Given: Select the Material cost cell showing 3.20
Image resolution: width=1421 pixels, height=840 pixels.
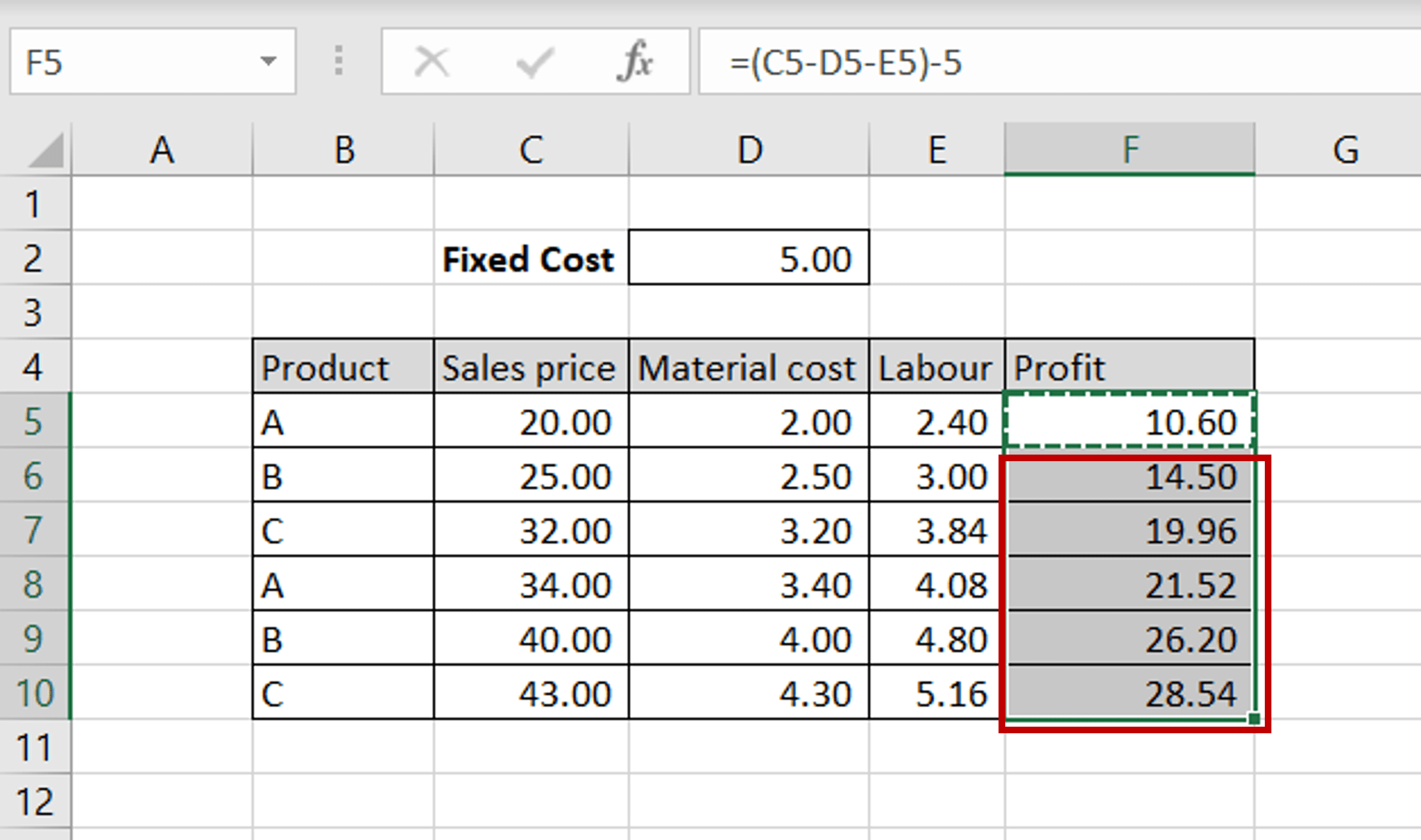Looking at the screenshot, I should pyautogui.click(x=748, y=530).
